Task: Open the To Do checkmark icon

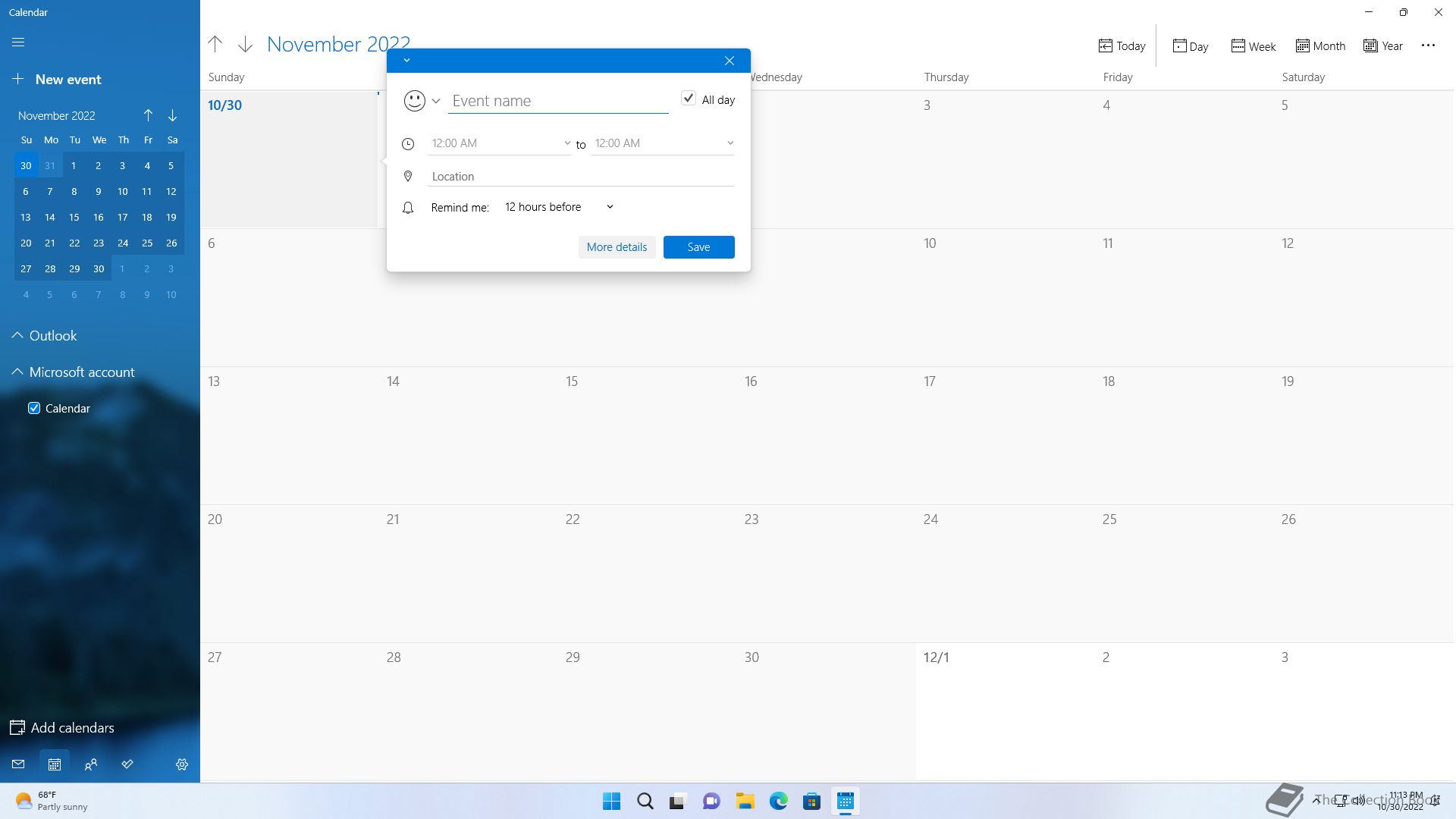Action: pos(127,764)
